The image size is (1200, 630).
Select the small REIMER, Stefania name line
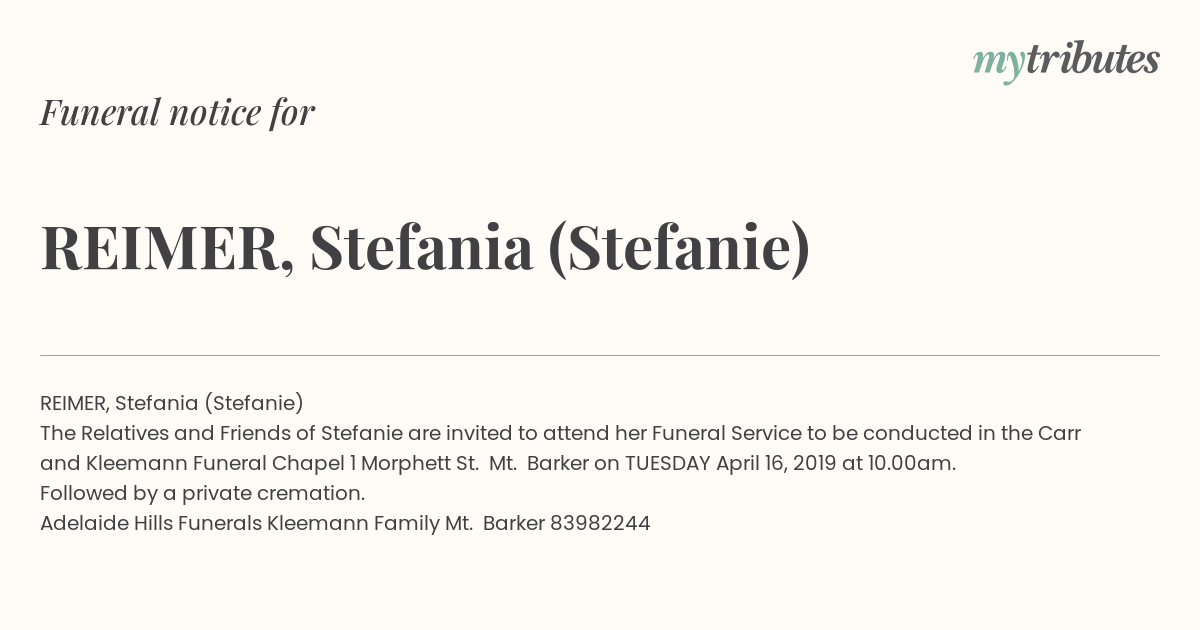[172, 403]
